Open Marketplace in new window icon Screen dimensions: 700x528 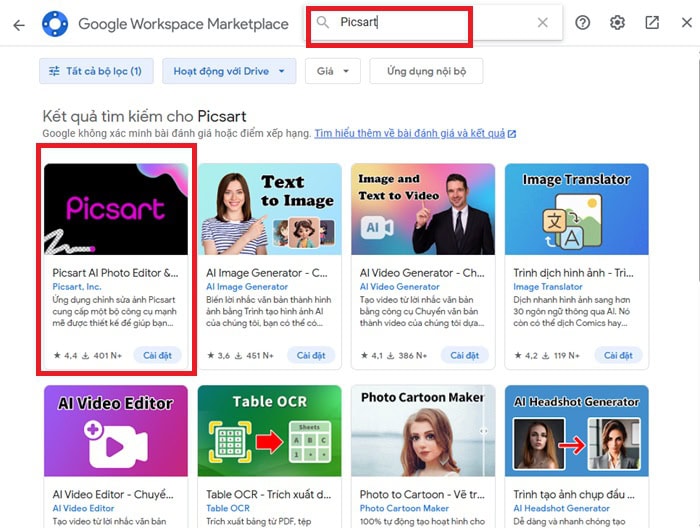pos(652,22)
